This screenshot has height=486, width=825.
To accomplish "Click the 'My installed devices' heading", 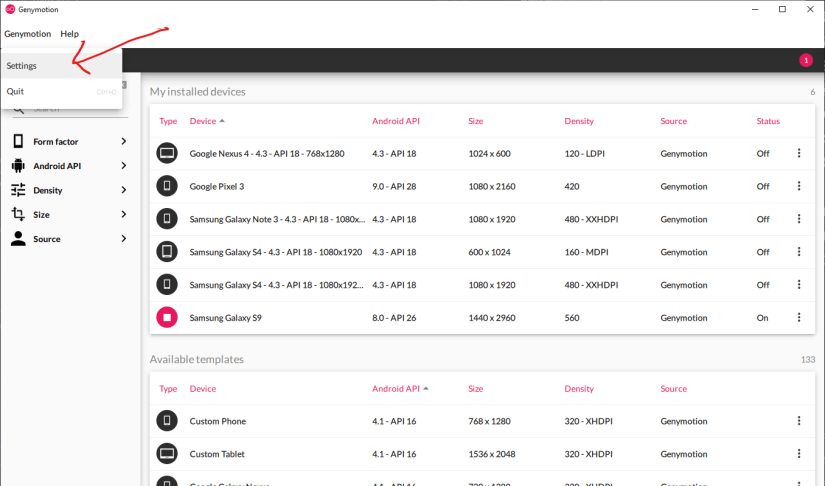I will [x=197, y=92].
